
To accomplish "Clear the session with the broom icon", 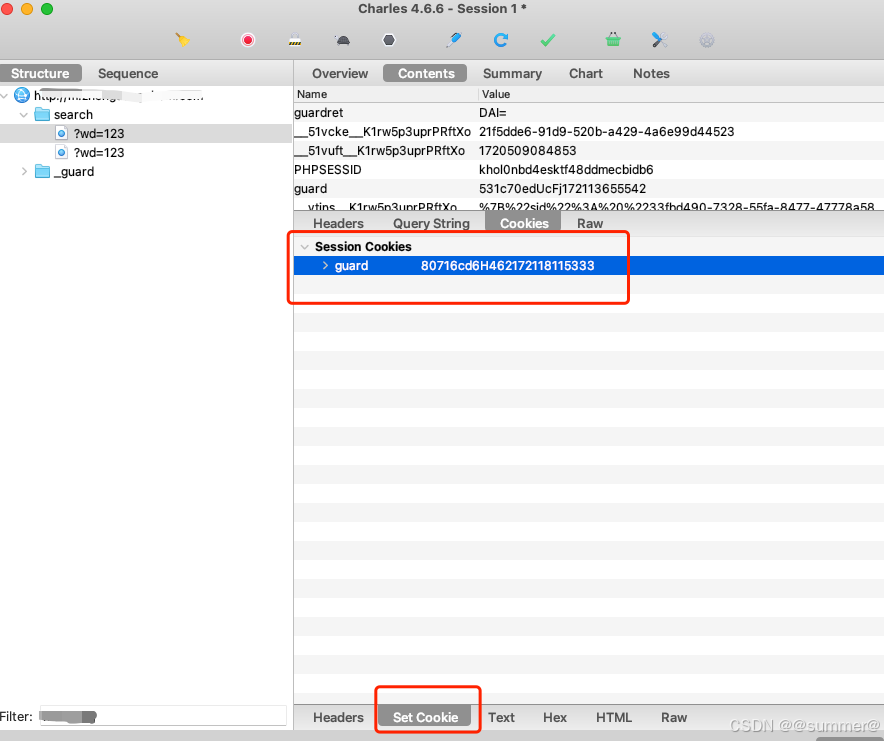I will pos(182,40).
